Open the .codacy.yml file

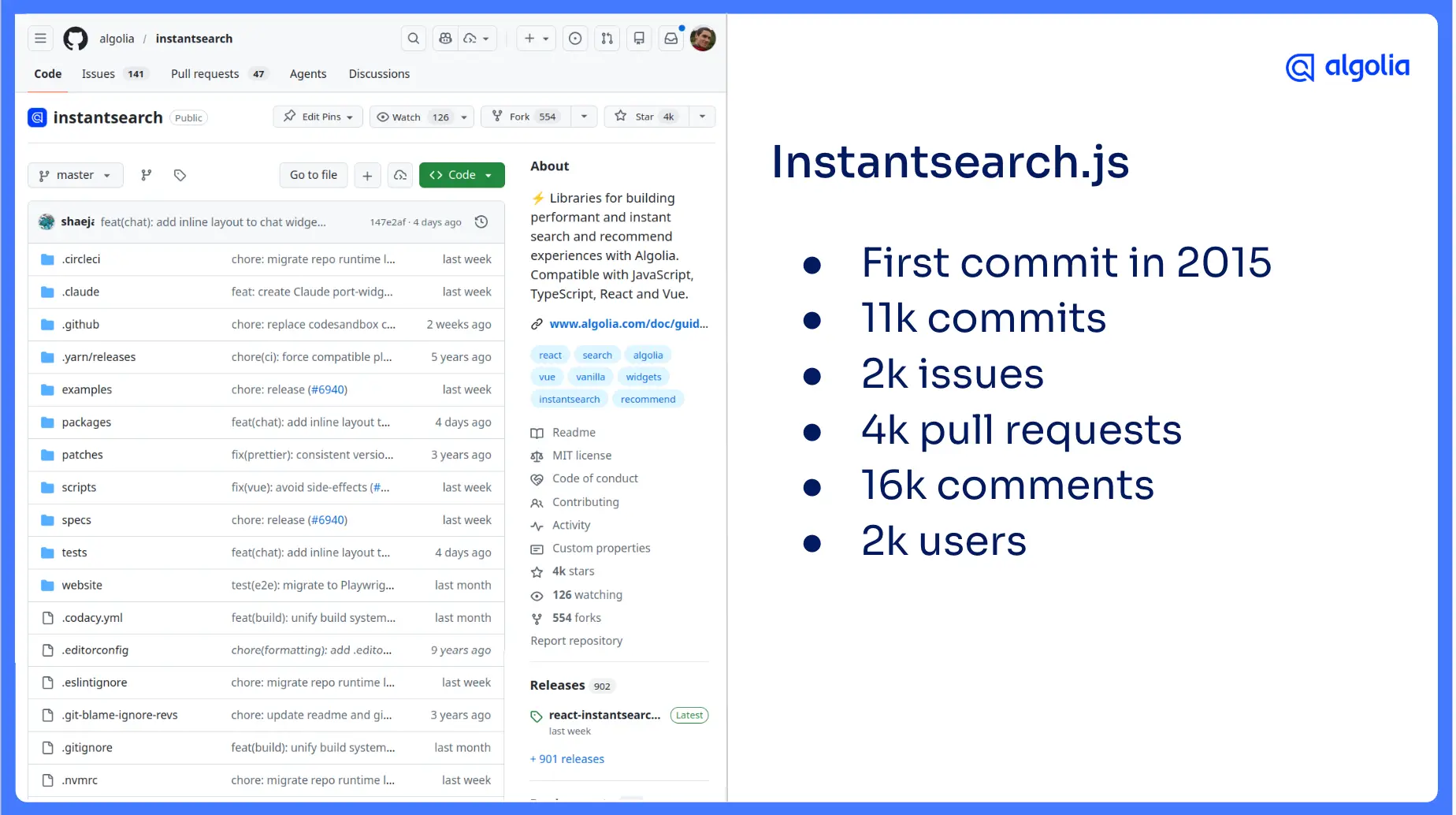[92, 618]
